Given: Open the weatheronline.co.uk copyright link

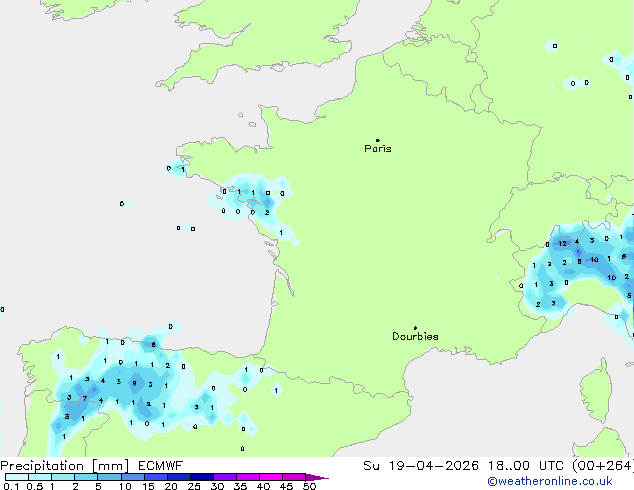Looking at the screenshot, I should coord(549,481).
